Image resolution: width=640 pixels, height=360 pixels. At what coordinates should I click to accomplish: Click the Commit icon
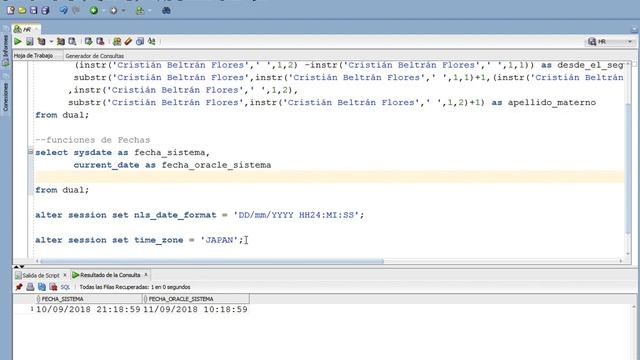tap(88, 41)
